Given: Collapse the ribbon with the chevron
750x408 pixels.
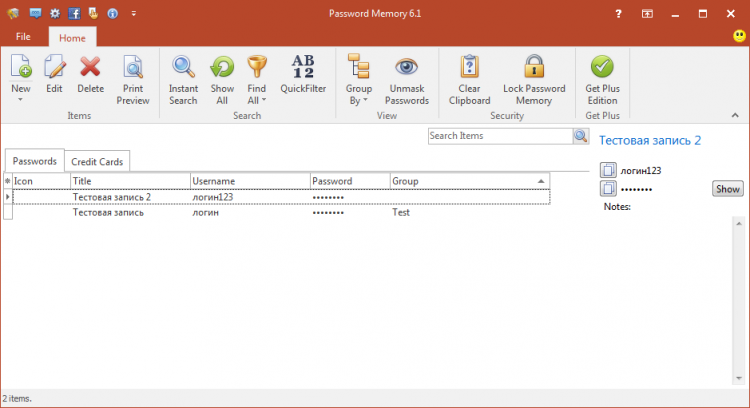Looking at the screenshot, I should pos(735,115).
